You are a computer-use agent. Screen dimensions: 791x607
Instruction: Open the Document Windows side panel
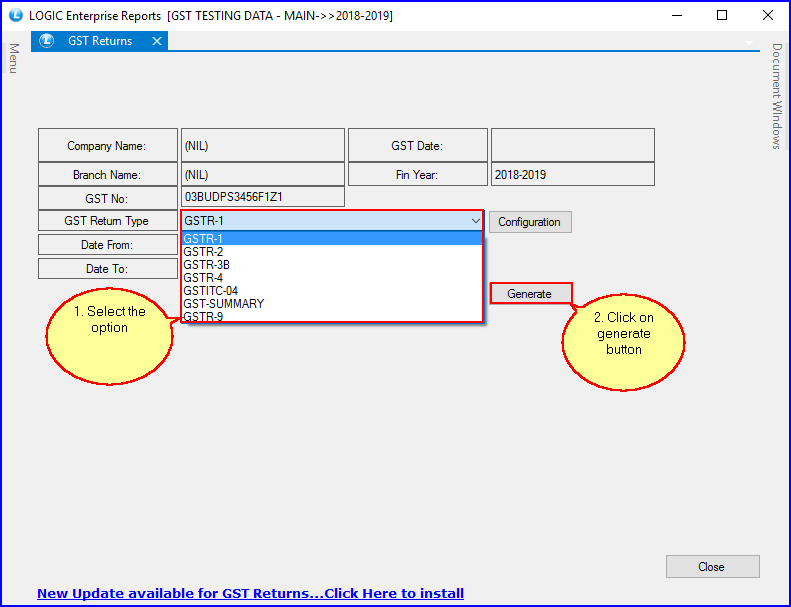pyautogui.click(x=777, y=96)
